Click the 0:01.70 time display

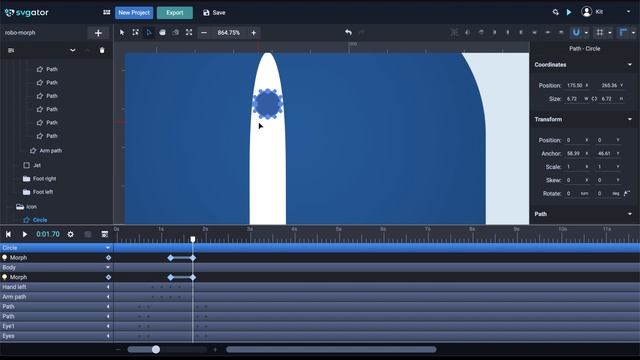pos(48,234)
